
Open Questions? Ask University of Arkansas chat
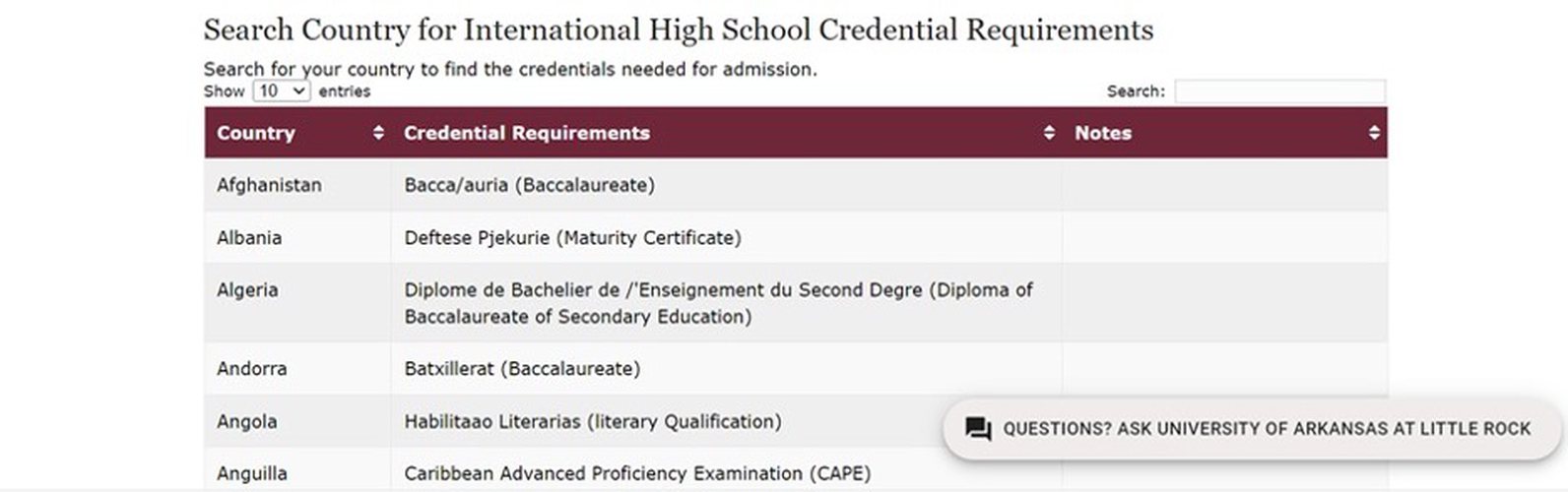tap(1253, 429)
